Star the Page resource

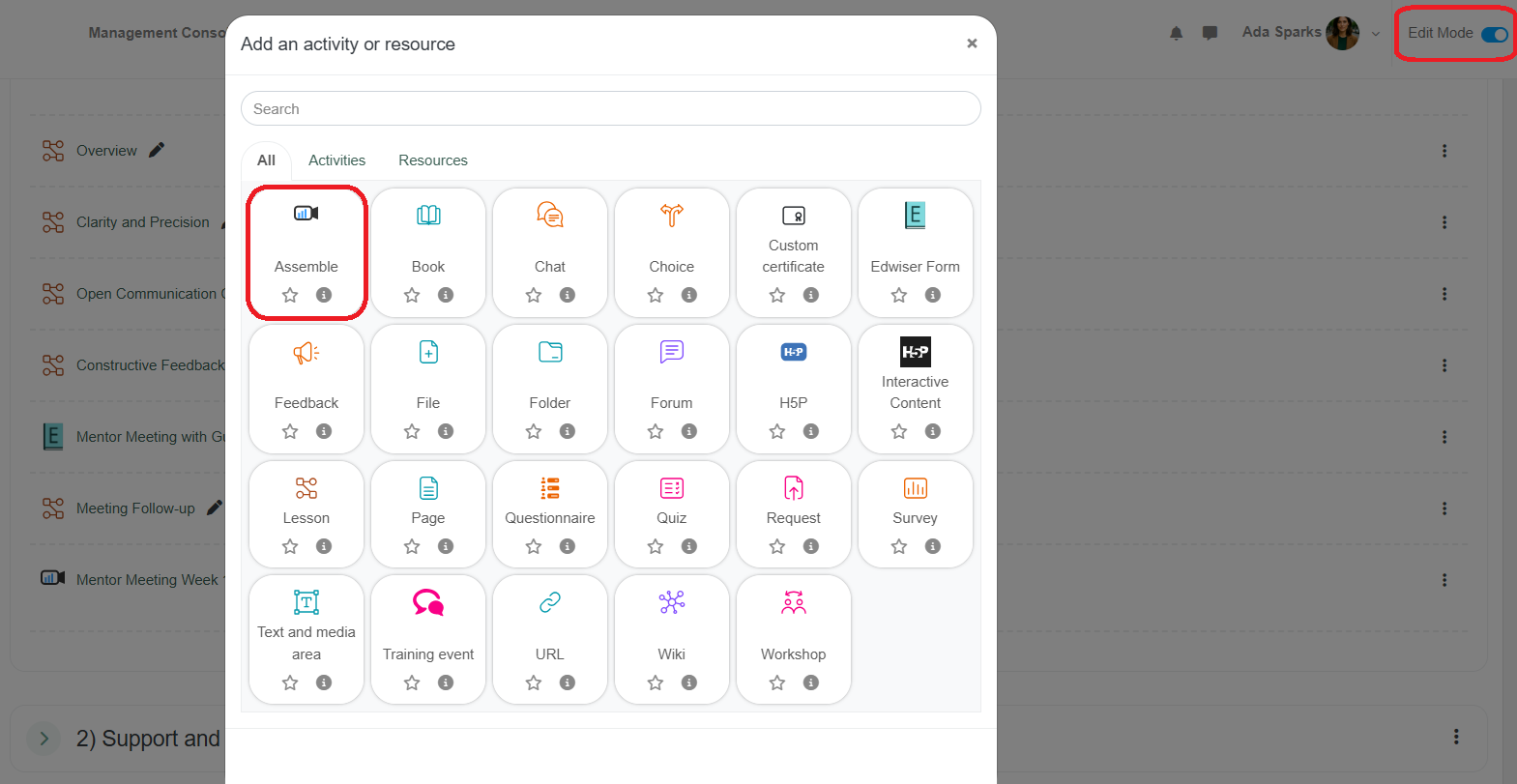412,546
